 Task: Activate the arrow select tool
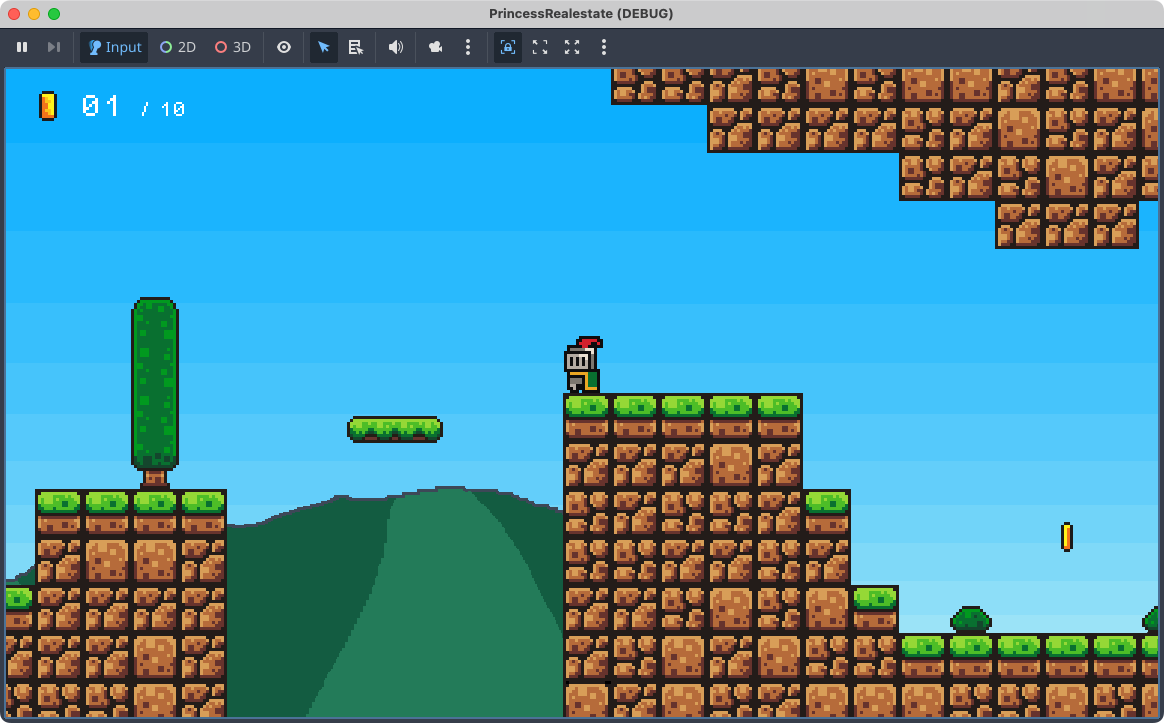pos(323,47)
